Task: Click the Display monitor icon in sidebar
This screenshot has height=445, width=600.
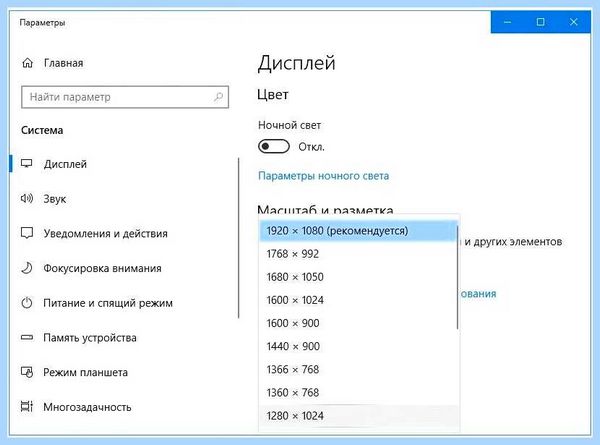Action: click(27, 164)
